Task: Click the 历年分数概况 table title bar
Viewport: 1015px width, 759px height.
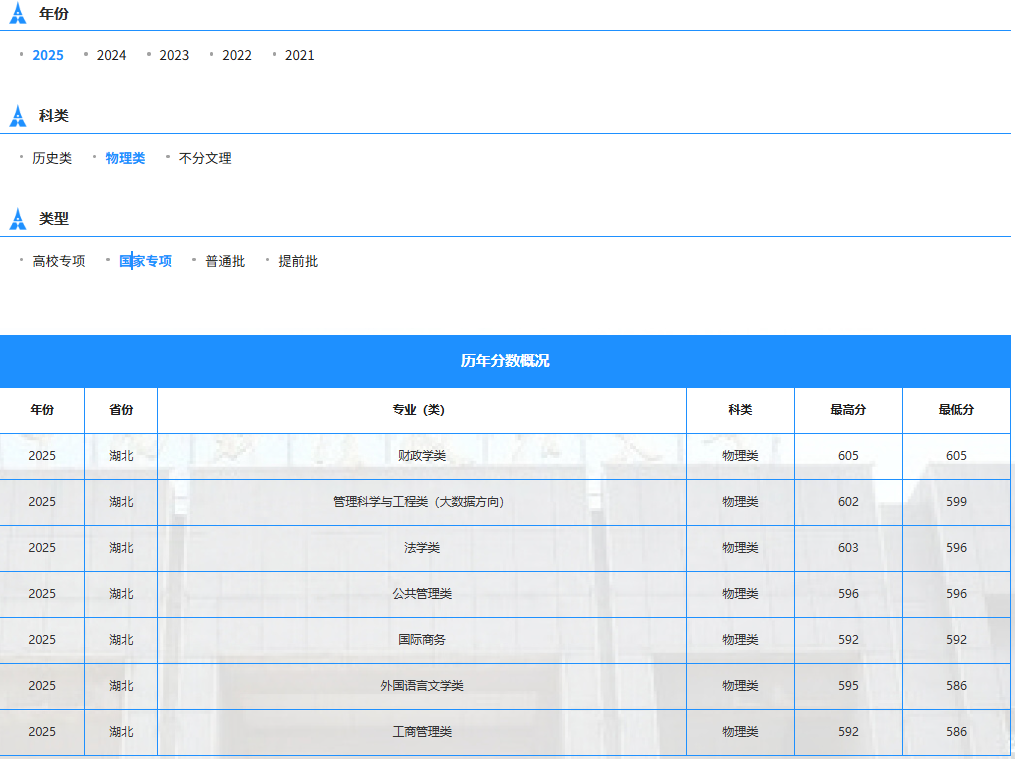Action: [505, 361]
